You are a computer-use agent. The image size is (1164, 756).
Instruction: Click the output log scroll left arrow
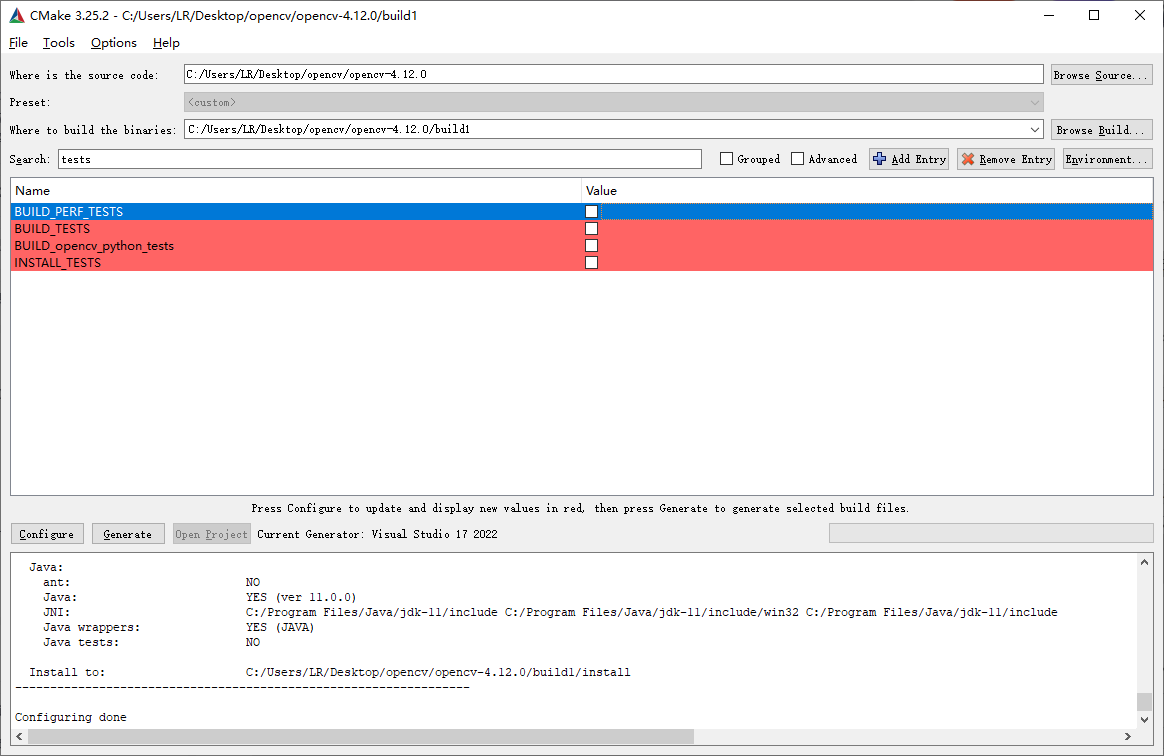pos(19,737)
